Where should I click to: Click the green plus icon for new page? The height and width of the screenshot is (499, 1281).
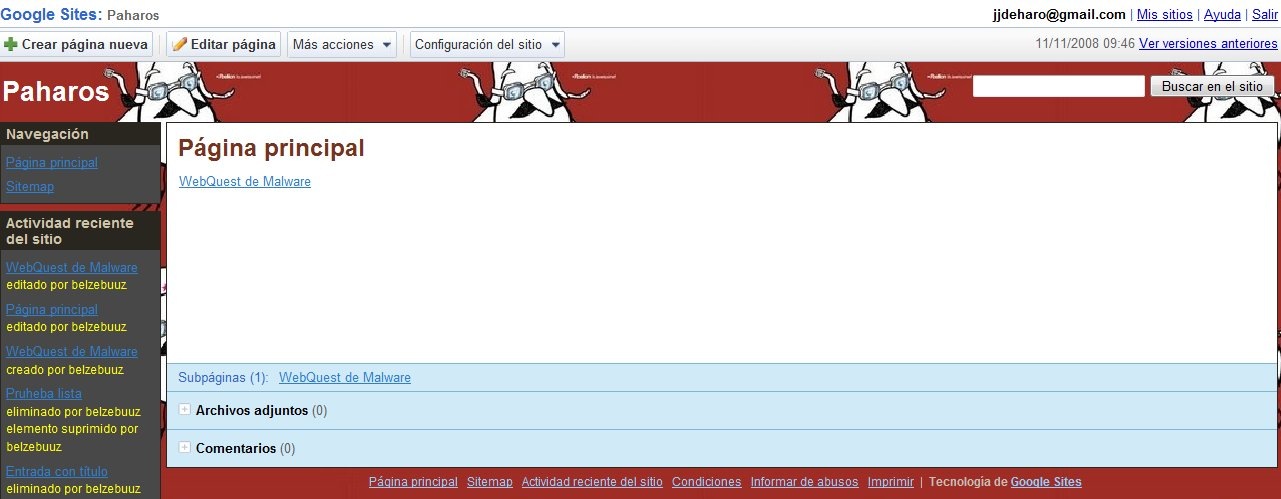(11, 45)
